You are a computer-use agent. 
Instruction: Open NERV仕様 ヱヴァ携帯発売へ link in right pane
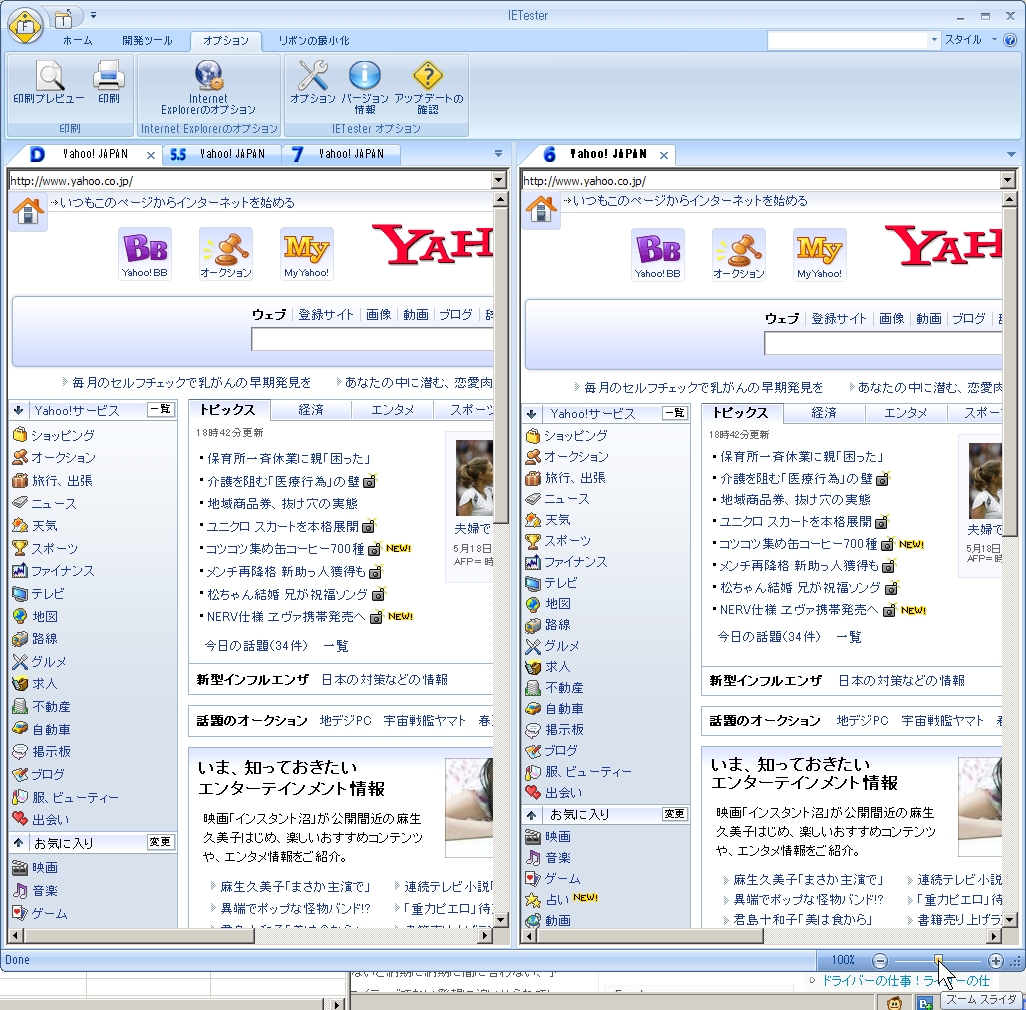click(x=799, y=610)
